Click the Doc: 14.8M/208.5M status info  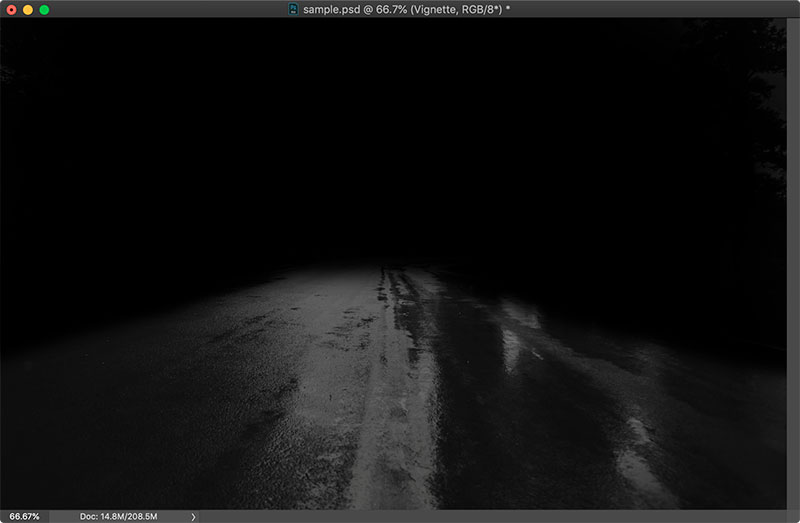coord(118,516)
